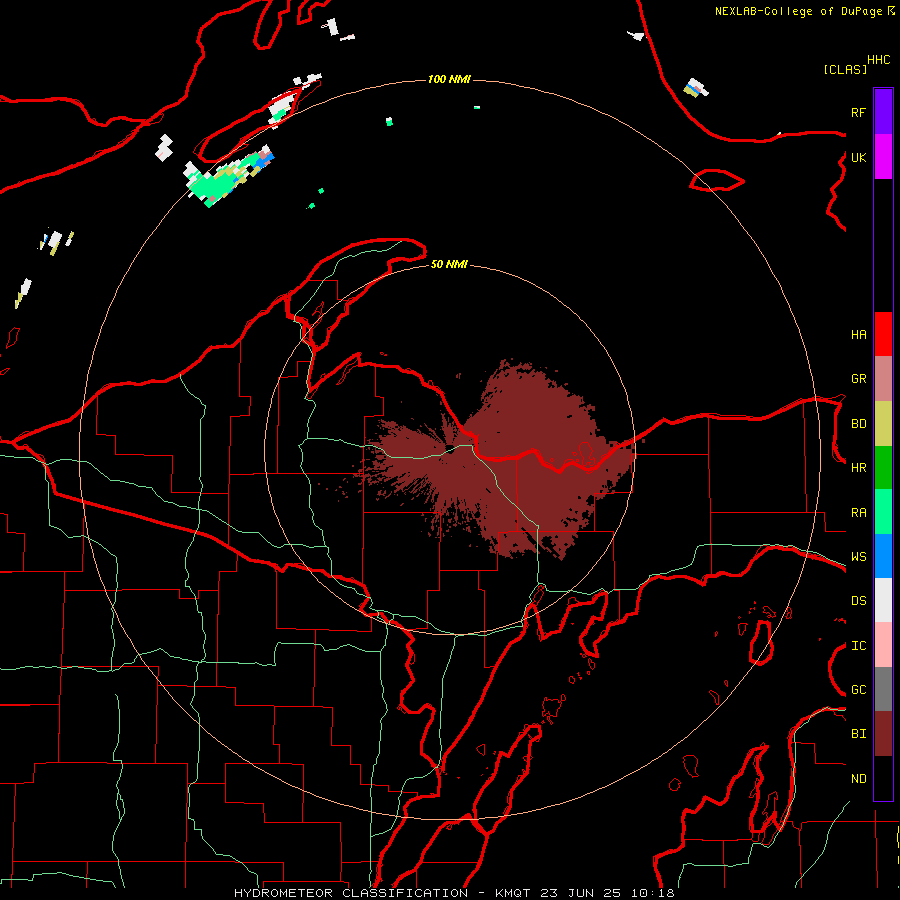Image resolution: width=900 pixels, height=900 pixels.
Task: Click the BI legend label
Action: coord(858,734)
